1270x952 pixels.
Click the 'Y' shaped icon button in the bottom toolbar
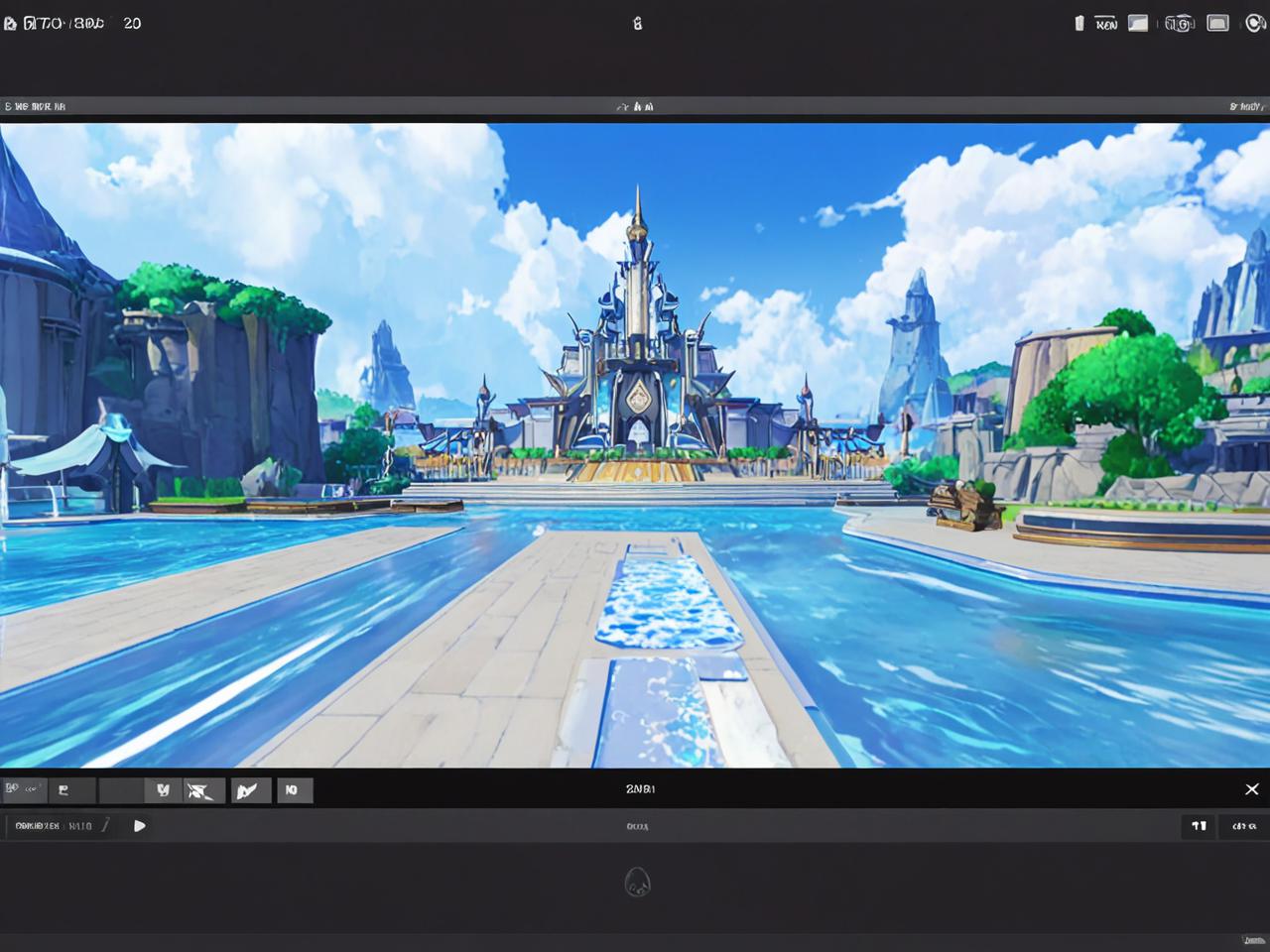(163, 789)
